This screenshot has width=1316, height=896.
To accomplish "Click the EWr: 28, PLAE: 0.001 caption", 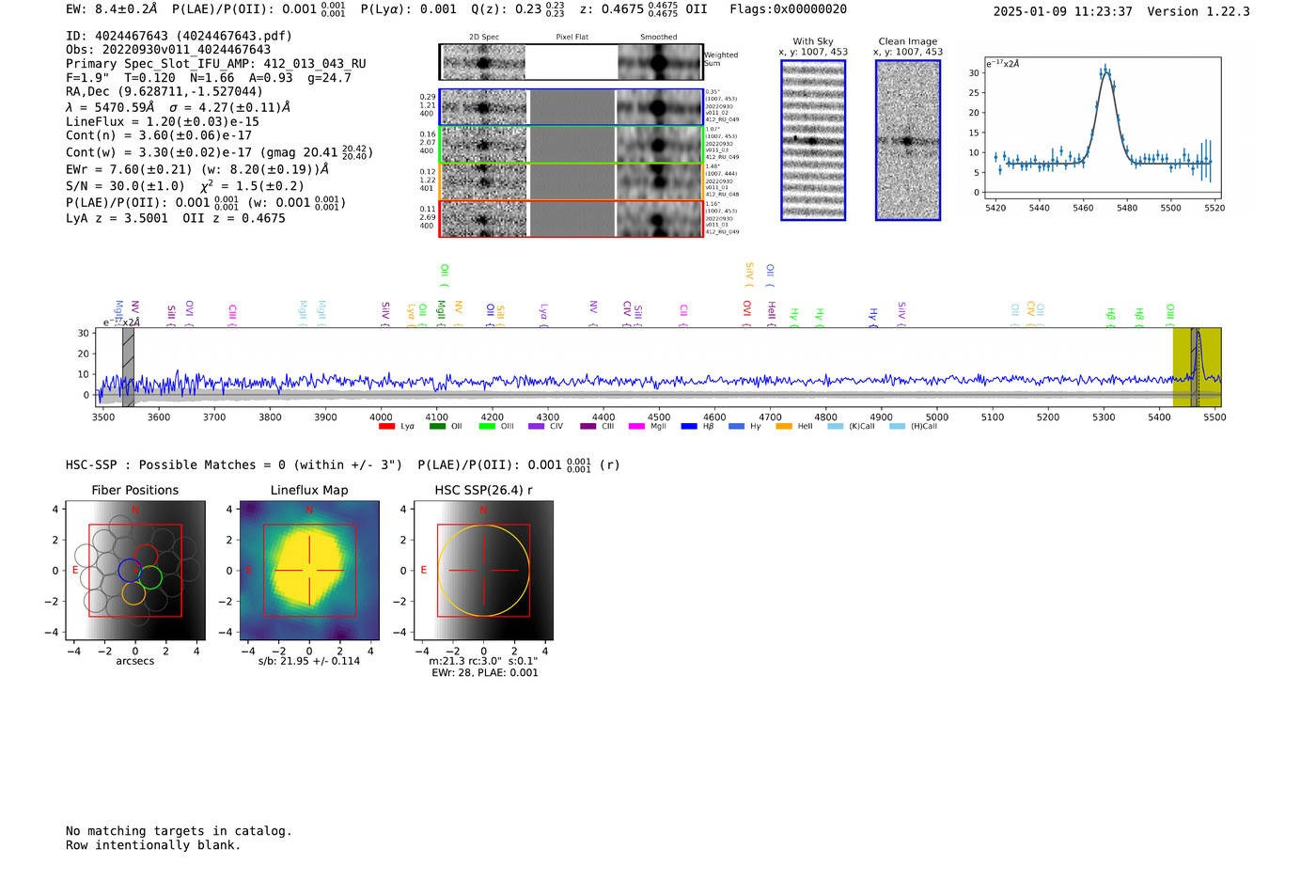I will (x=485, y=673).
